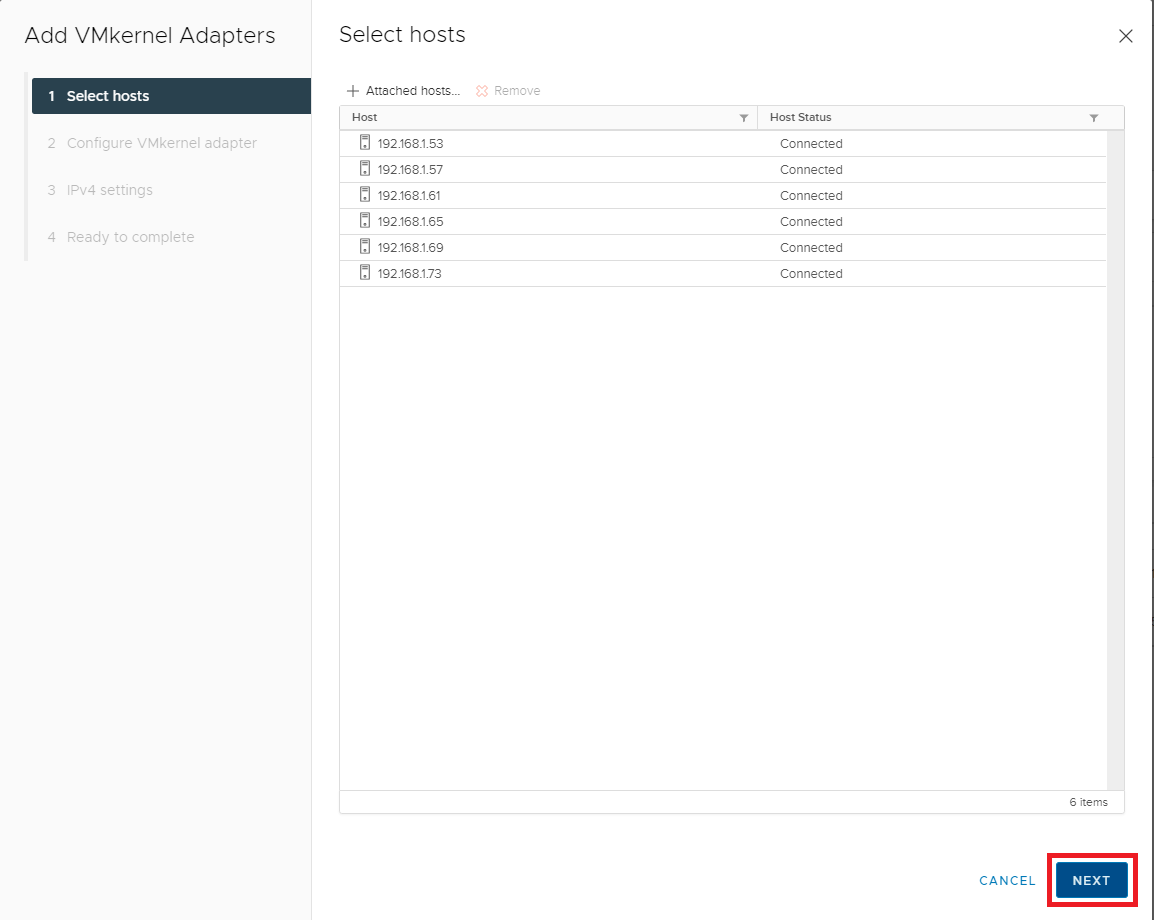Click host icon for 192.168.1.73
Viewport: 1154px width, 920px height.
pyautogui.click(x=365, y=273)
